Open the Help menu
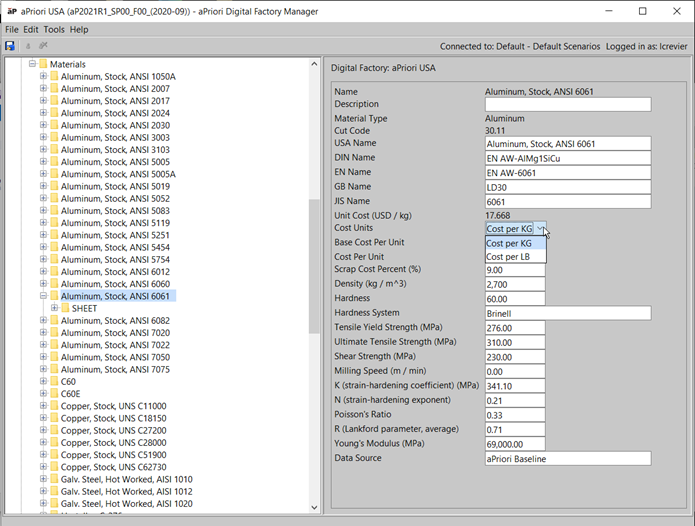 pyautogui.click(x=79, y=30)
